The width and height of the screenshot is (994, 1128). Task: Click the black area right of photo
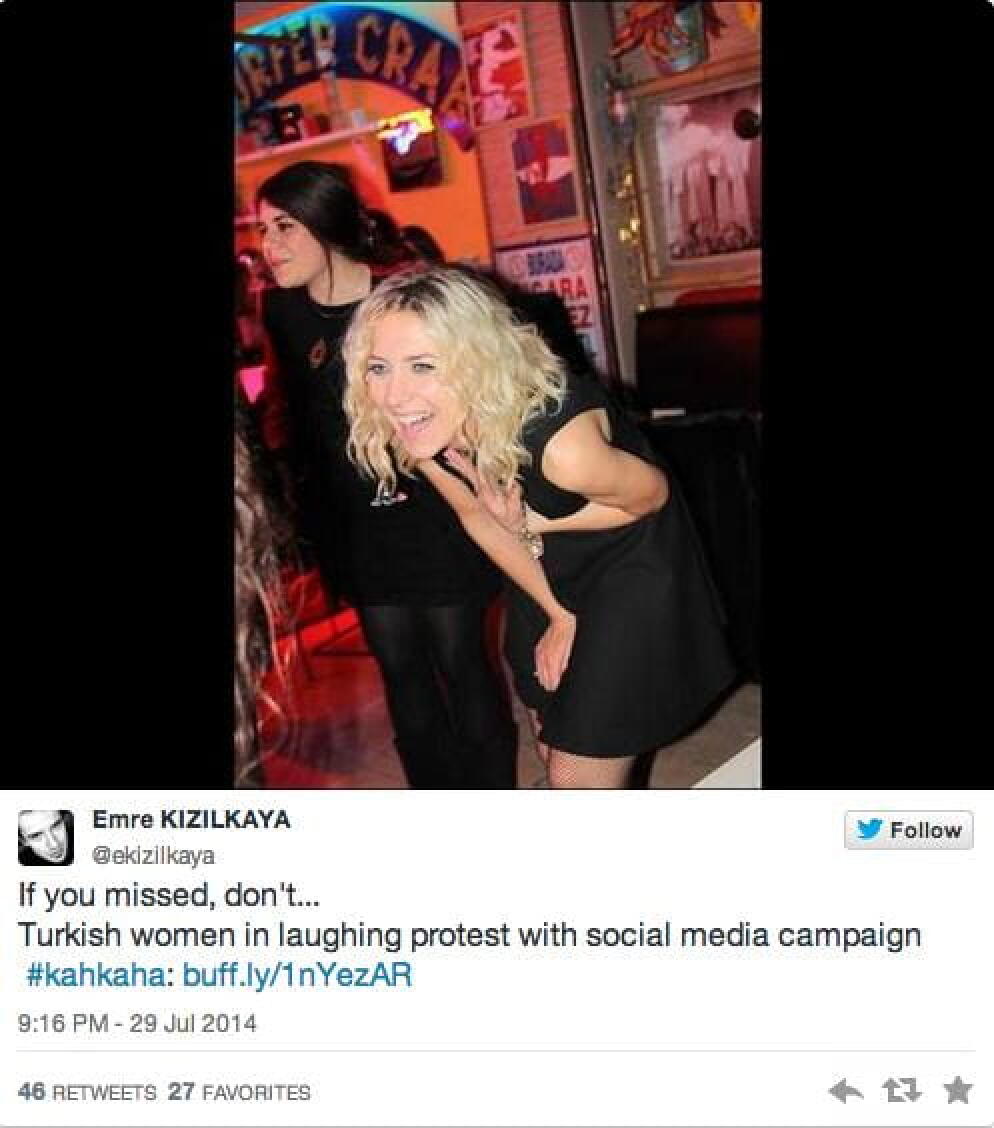[x=877, y=394]
